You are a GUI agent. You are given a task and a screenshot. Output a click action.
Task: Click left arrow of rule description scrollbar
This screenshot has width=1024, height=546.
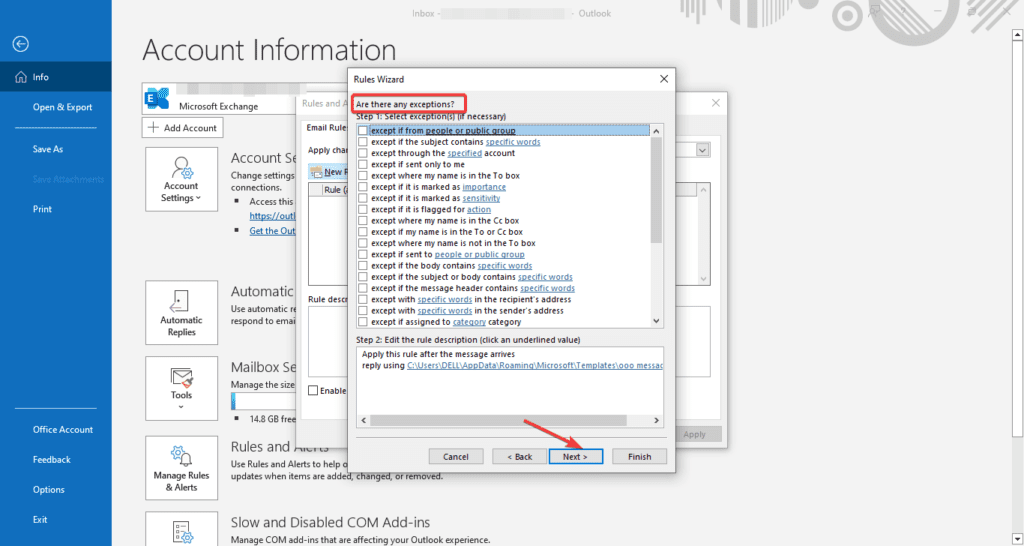[x=364, y=421]
